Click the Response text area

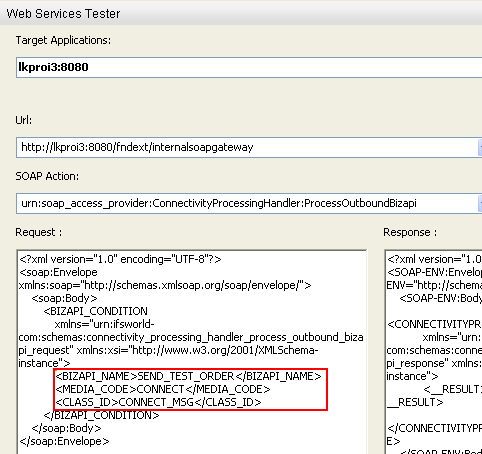coord(433,352)
